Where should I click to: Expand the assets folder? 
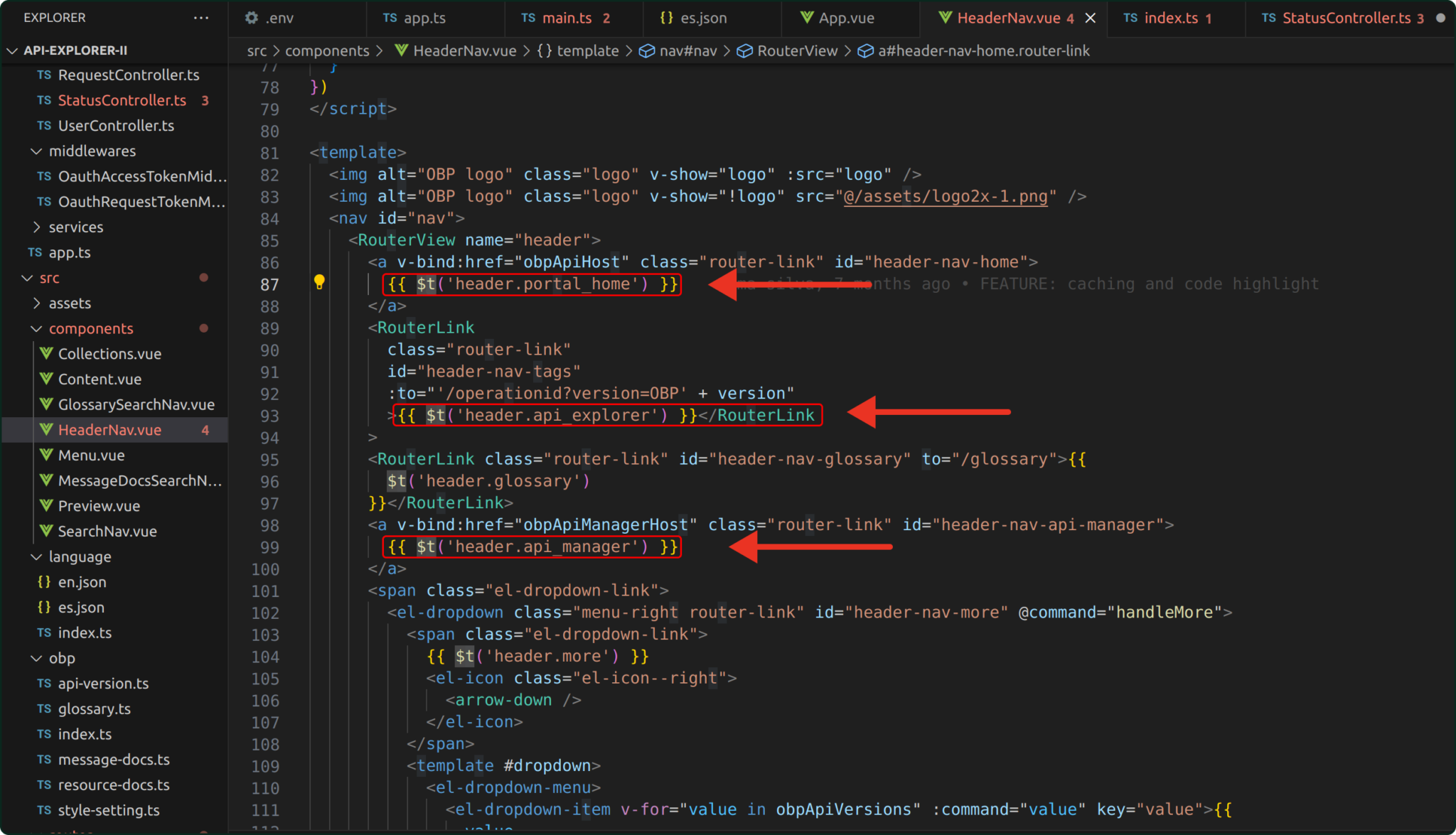pyautogui.click(x=37, y=303)
